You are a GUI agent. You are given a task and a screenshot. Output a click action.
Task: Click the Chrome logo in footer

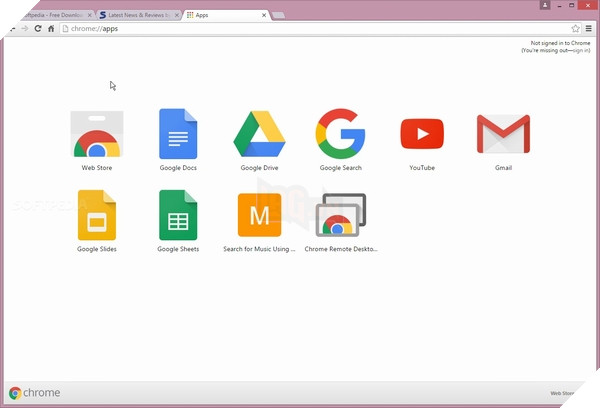pyautogui.click(x=34, y=393)
